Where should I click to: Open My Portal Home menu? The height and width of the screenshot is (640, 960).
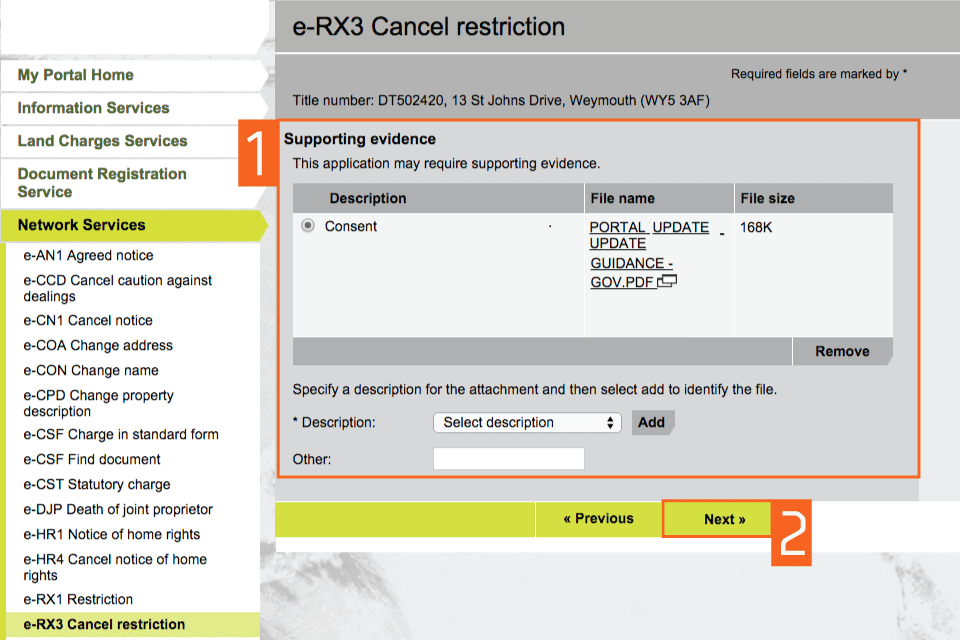(76, 75)
